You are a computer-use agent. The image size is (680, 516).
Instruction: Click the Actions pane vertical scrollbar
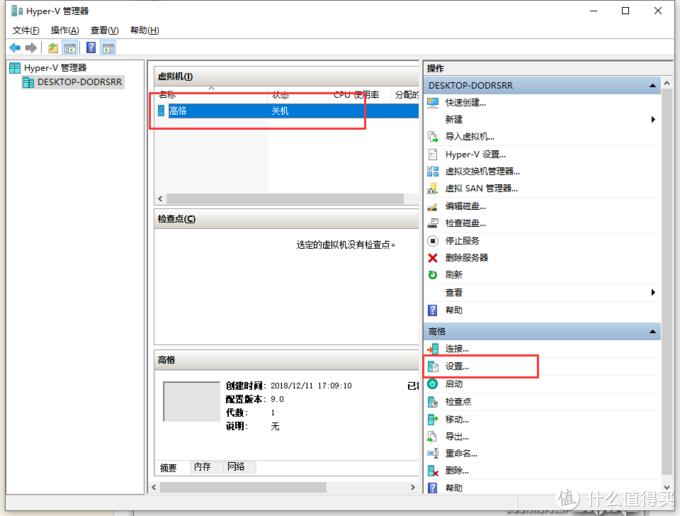point(667,282)
